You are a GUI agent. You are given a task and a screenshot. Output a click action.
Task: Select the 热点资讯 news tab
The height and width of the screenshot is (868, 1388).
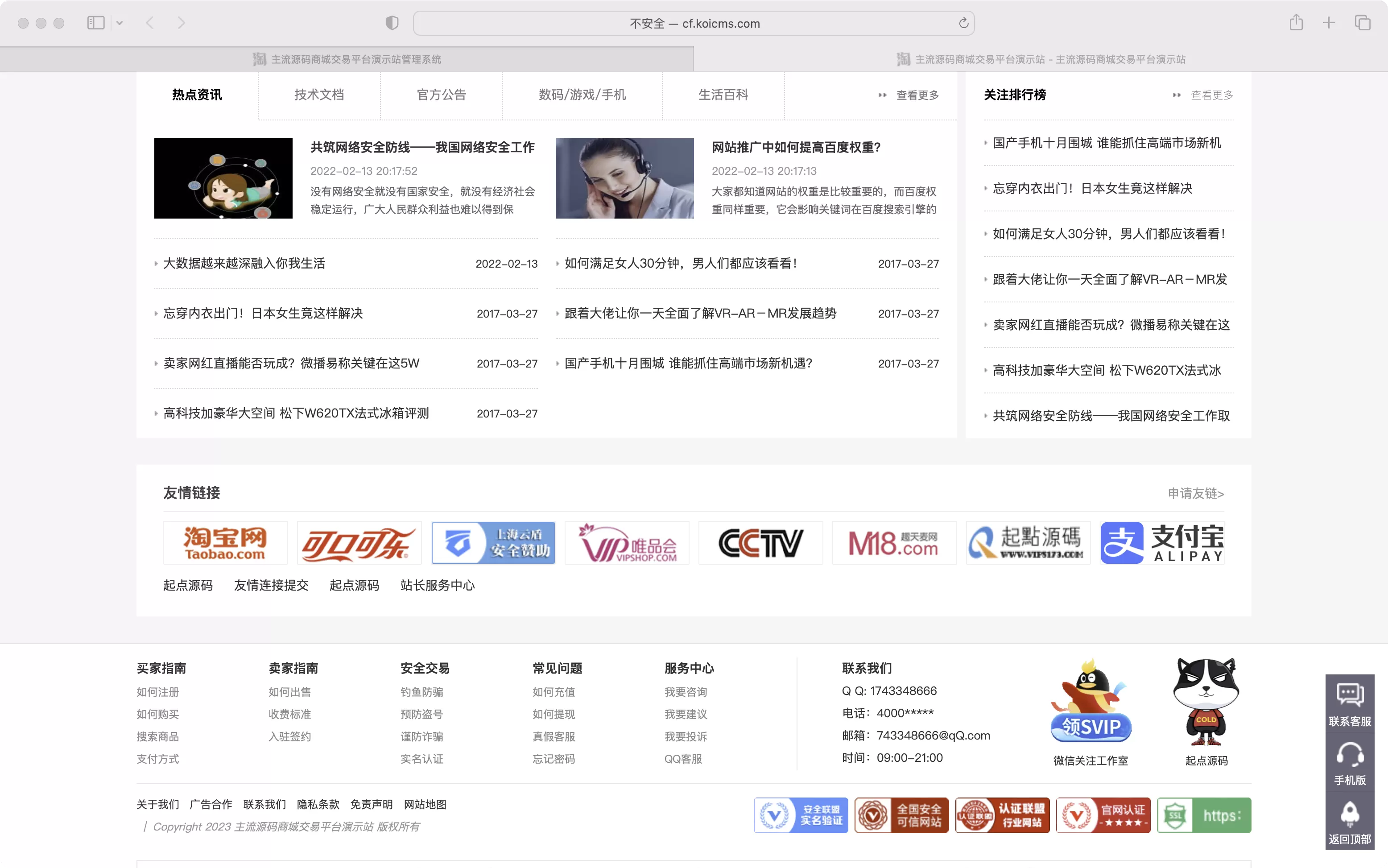[x=197, y=95]
